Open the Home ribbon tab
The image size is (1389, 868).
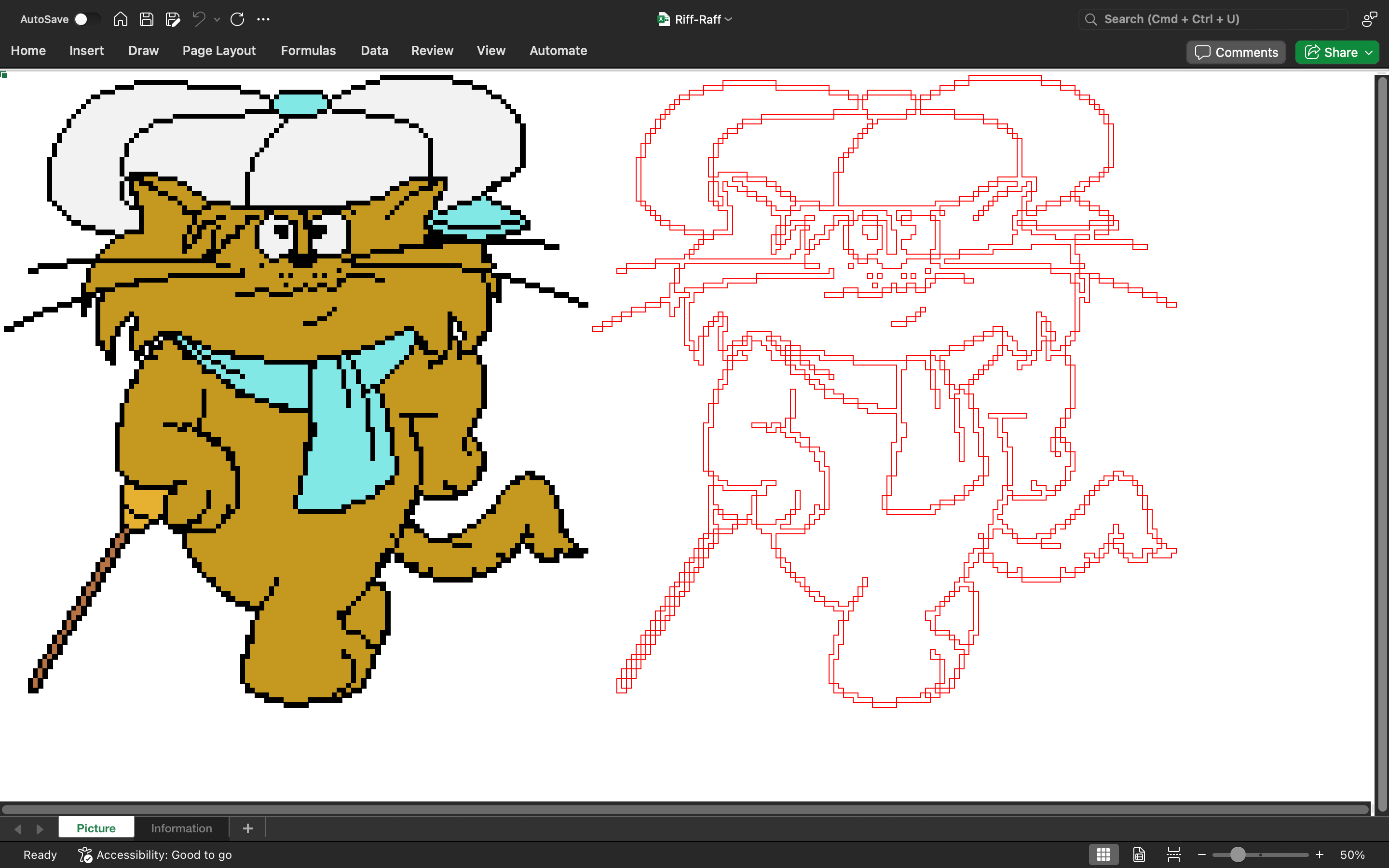[x=28, y=51]
